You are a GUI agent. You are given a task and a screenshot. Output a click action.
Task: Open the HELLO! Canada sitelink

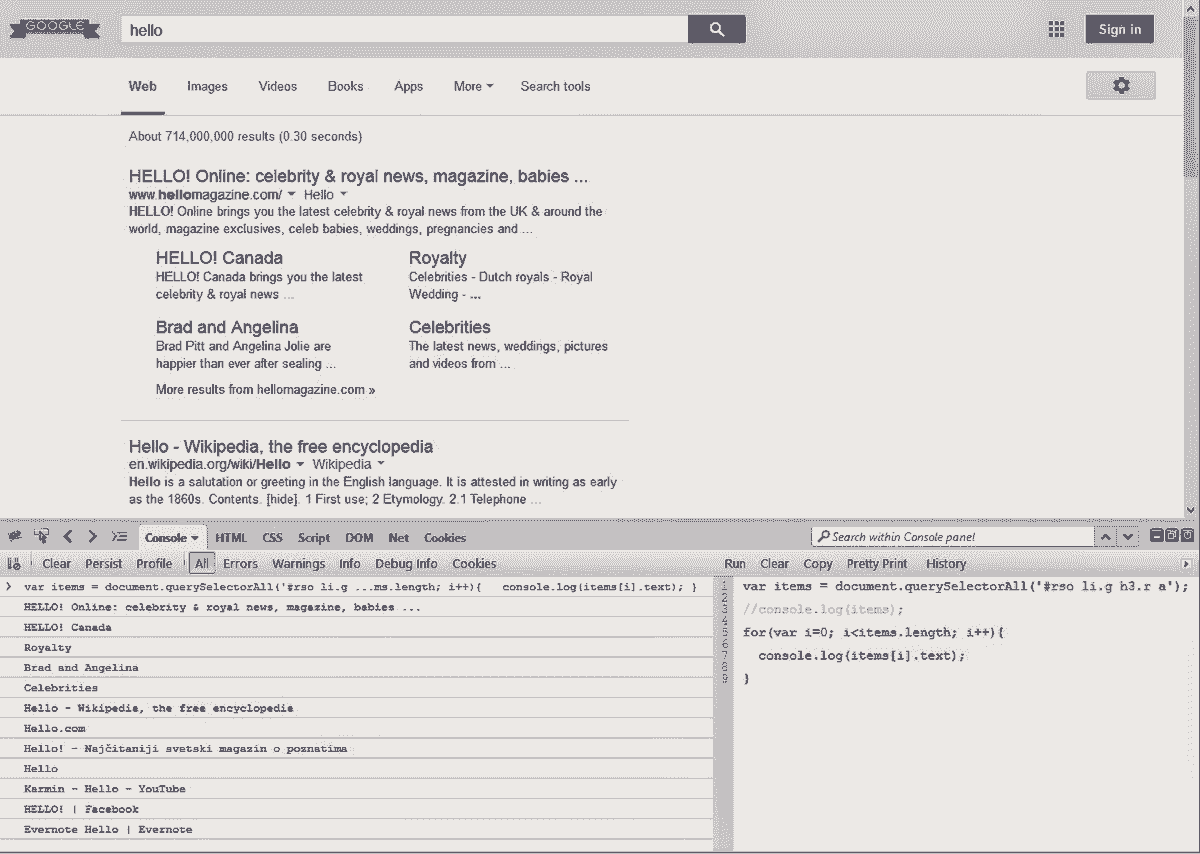(219, 257)
